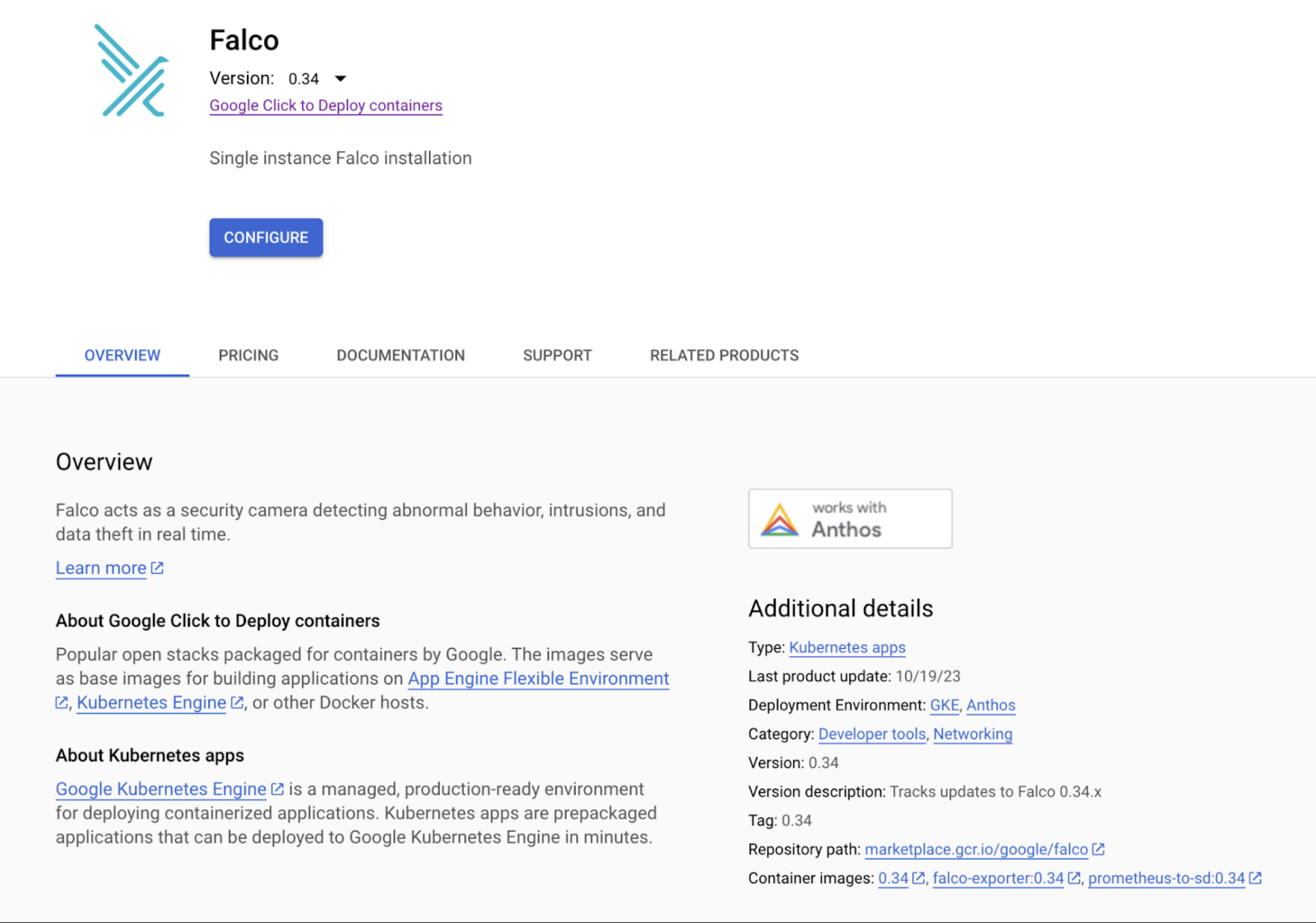Switch to the PRICING tab
The image size is (1316, 923).
pos(248,355)
